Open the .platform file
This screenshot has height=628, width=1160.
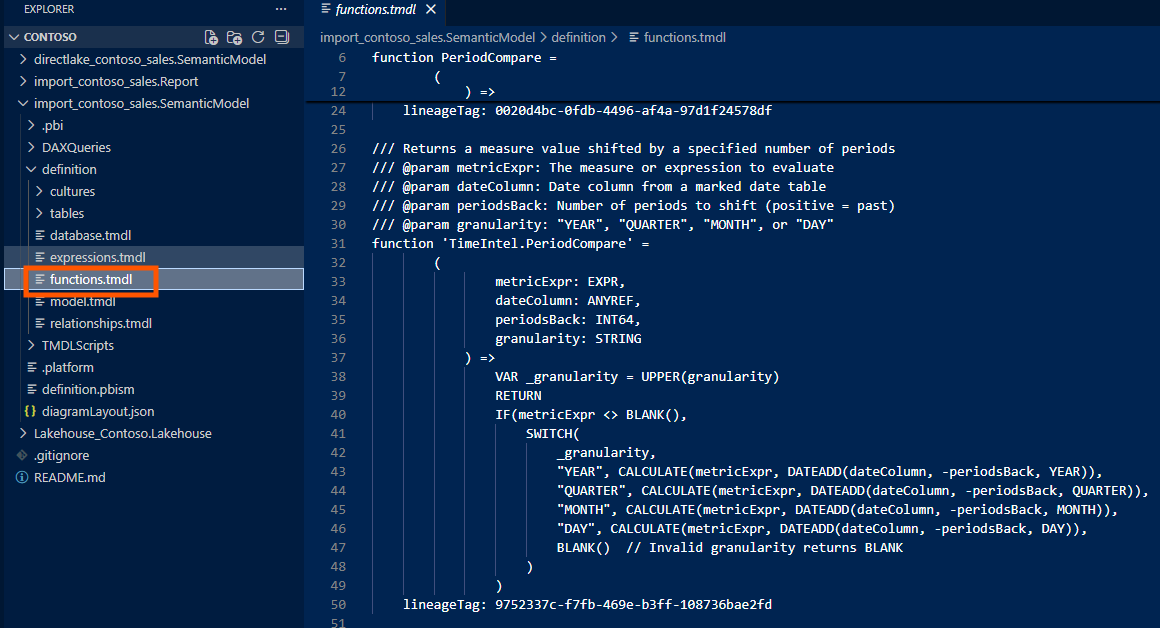click(67, 368)
